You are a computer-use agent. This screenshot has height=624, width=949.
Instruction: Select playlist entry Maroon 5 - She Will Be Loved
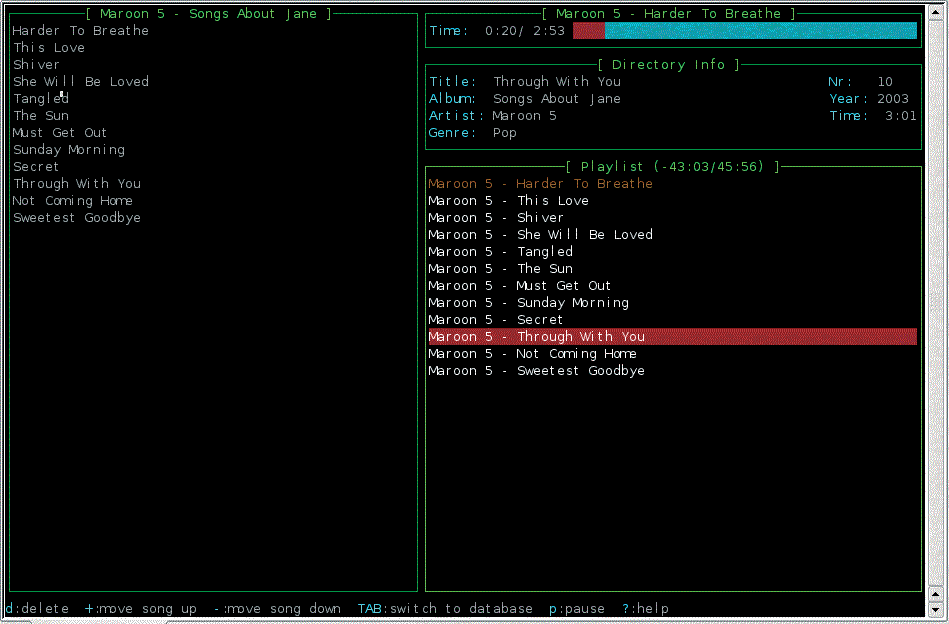pyautogui.click(x=540, y=234)
